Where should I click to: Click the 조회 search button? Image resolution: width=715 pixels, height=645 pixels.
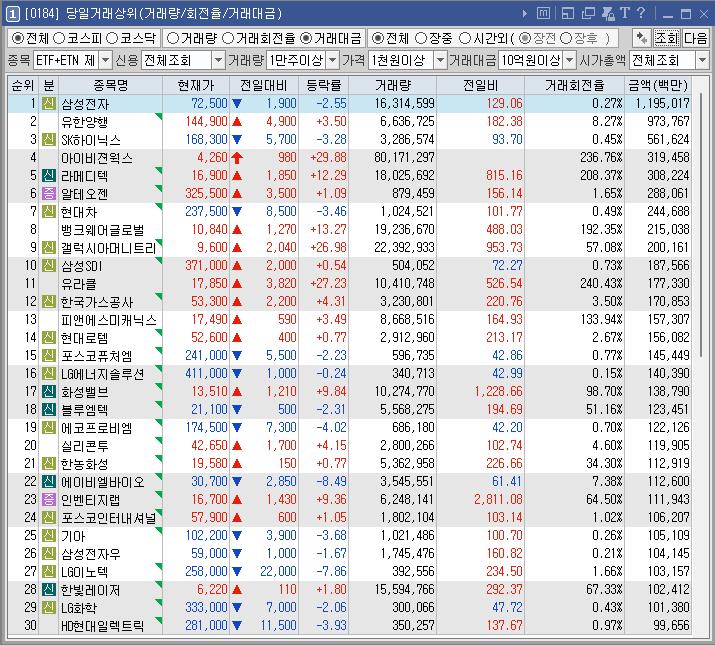667,38
